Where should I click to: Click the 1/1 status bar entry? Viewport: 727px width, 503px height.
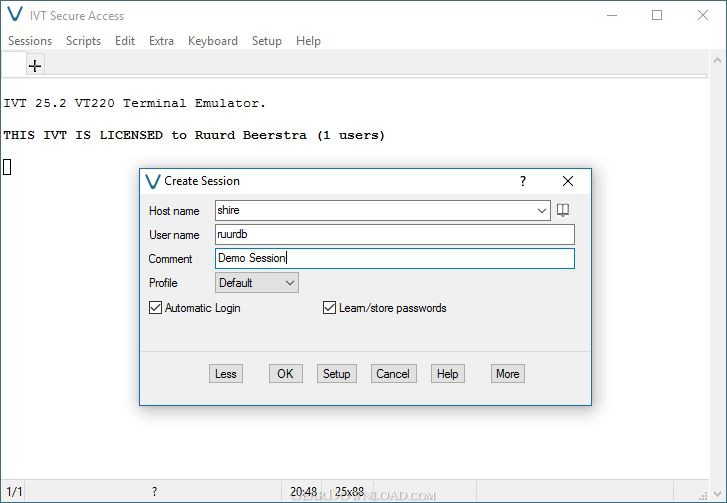tap(14, 491)
